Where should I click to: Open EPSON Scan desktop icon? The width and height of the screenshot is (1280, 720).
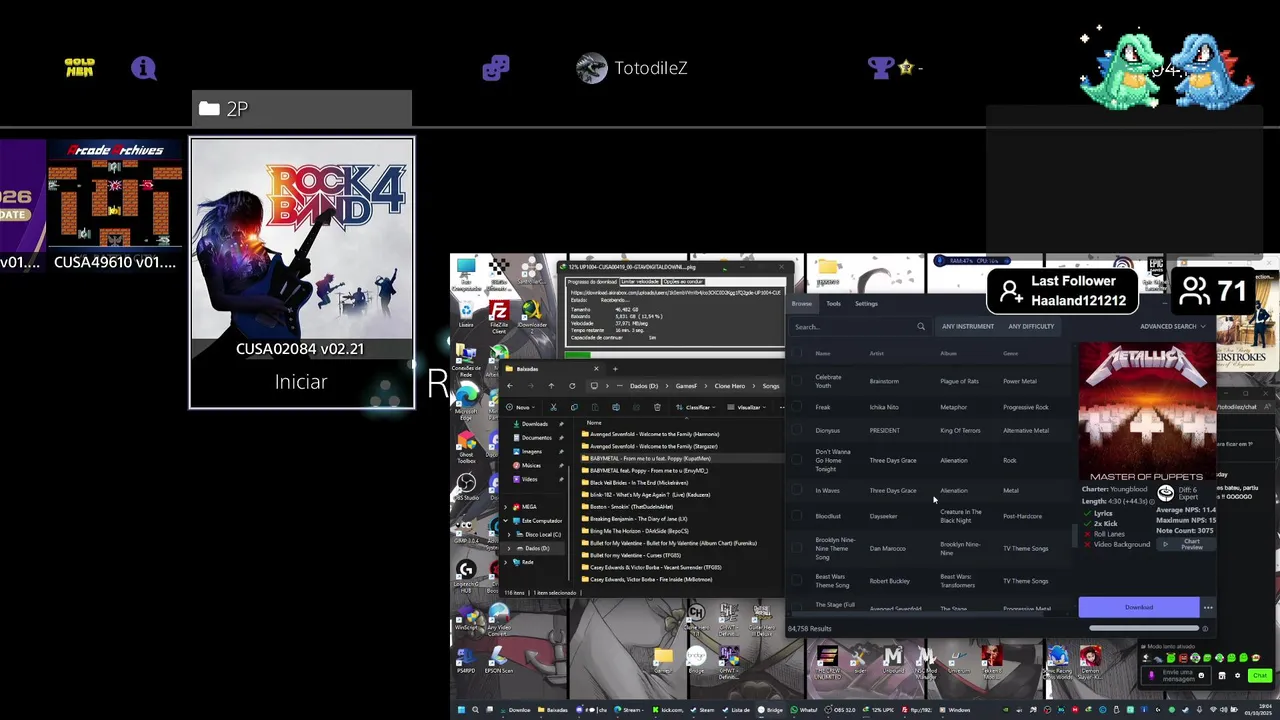(499, 658)
